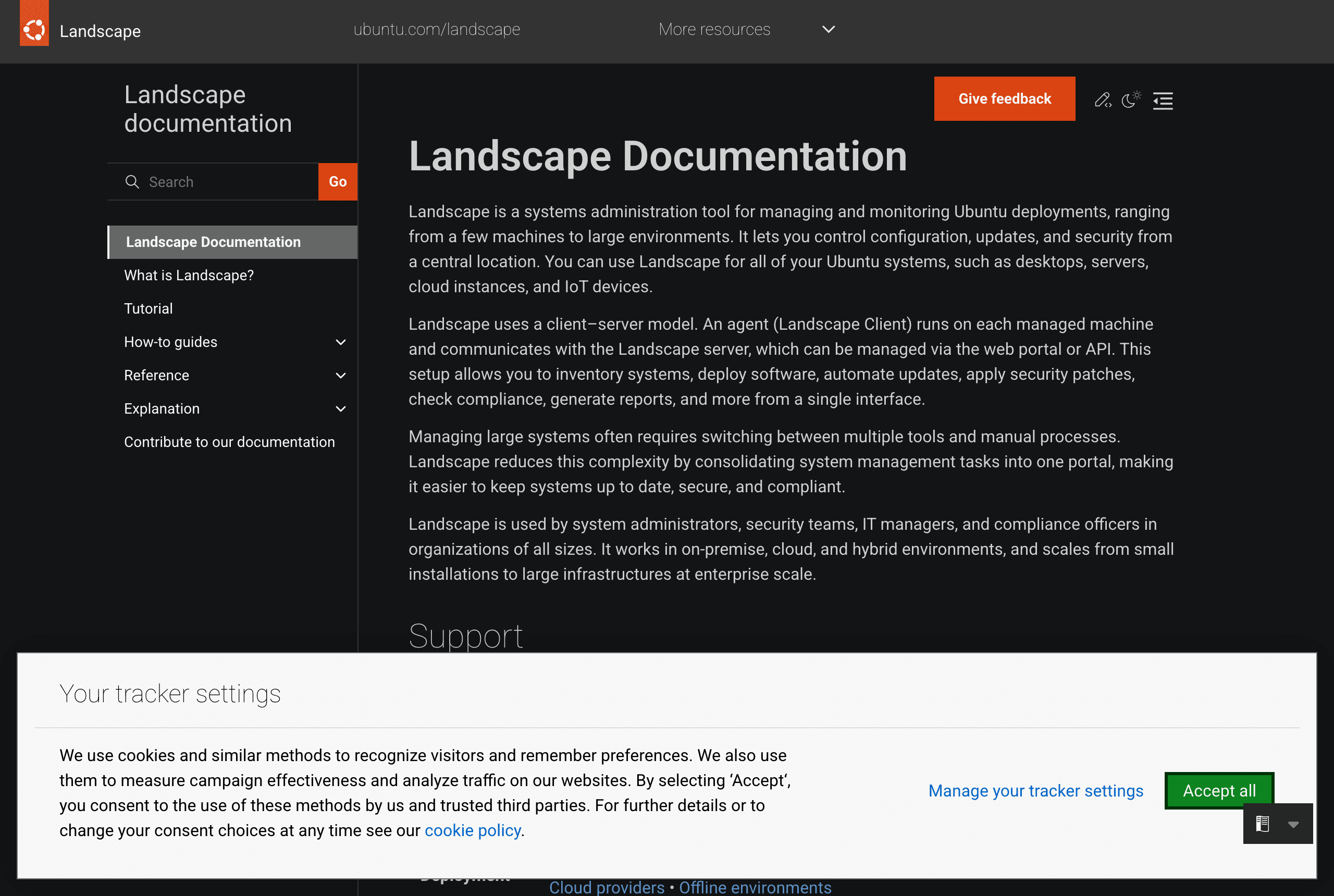Click the Give feedback button

tap(1004, 99)
